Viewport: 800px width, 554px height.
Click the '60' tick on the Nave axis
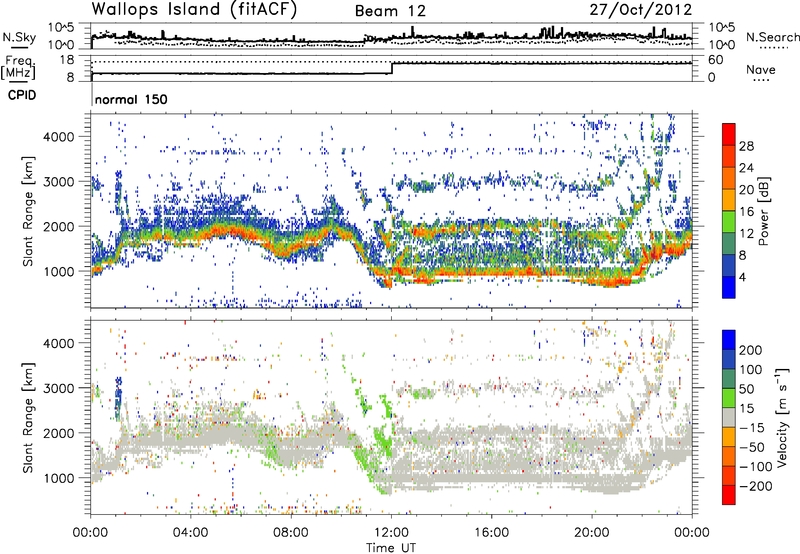[x=716, y=60]
